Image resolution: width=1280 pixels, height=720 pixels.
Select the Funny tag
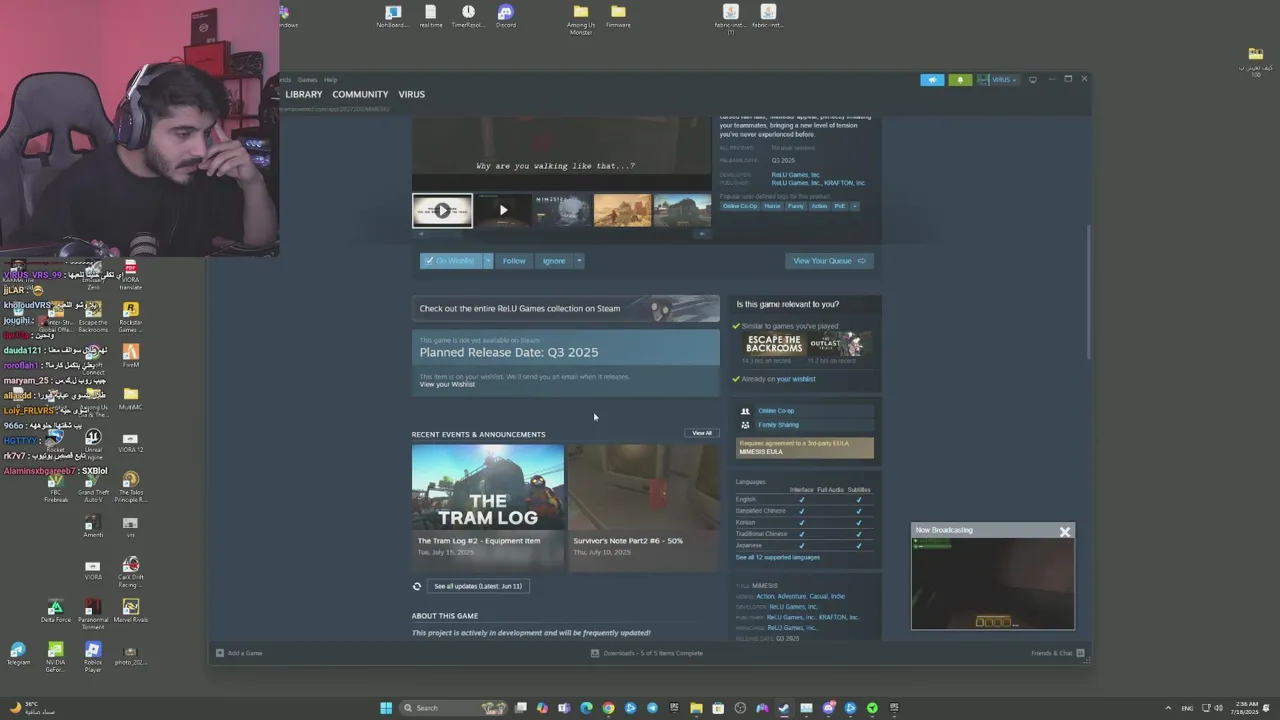pos(795,206)
